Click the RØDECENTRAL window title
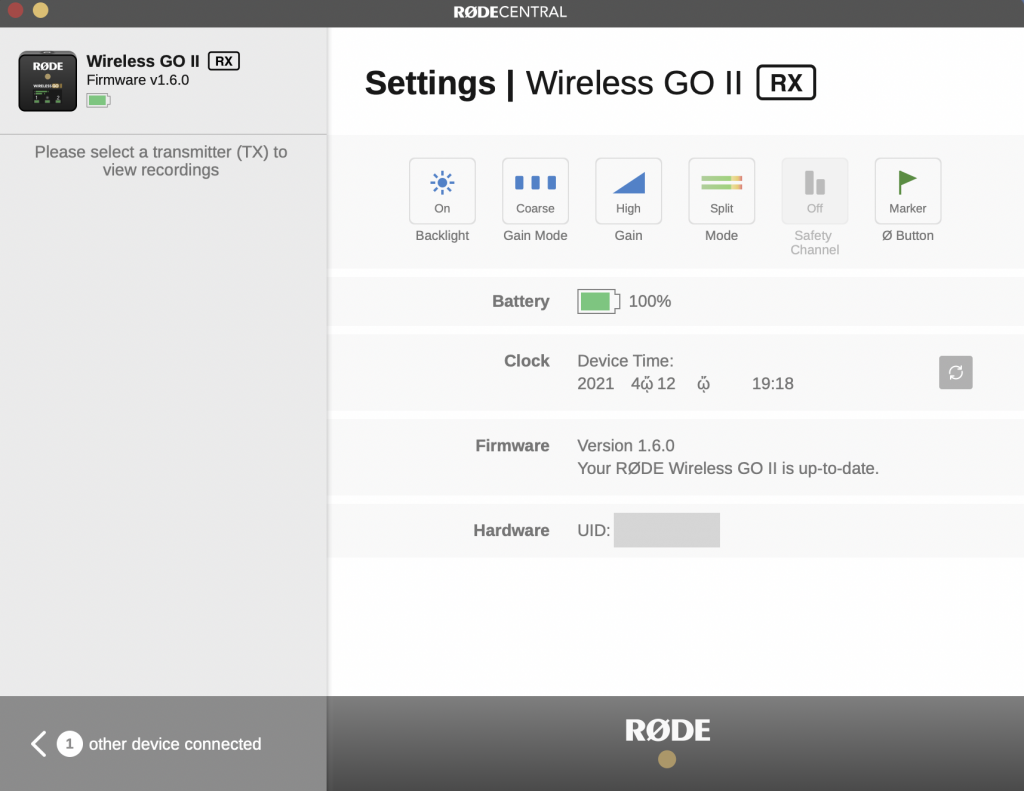The image size is (1024, 791). tap(510, 12)
